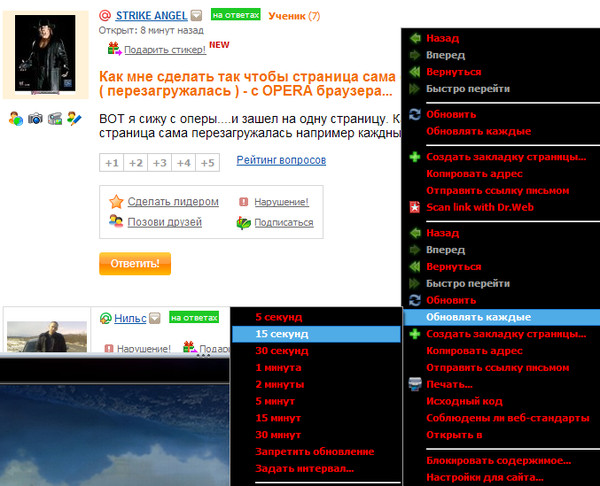This screenshot has height=486, width=600.
Task: Open 'Настройки для сайта...'
Action: pos(485,478)
